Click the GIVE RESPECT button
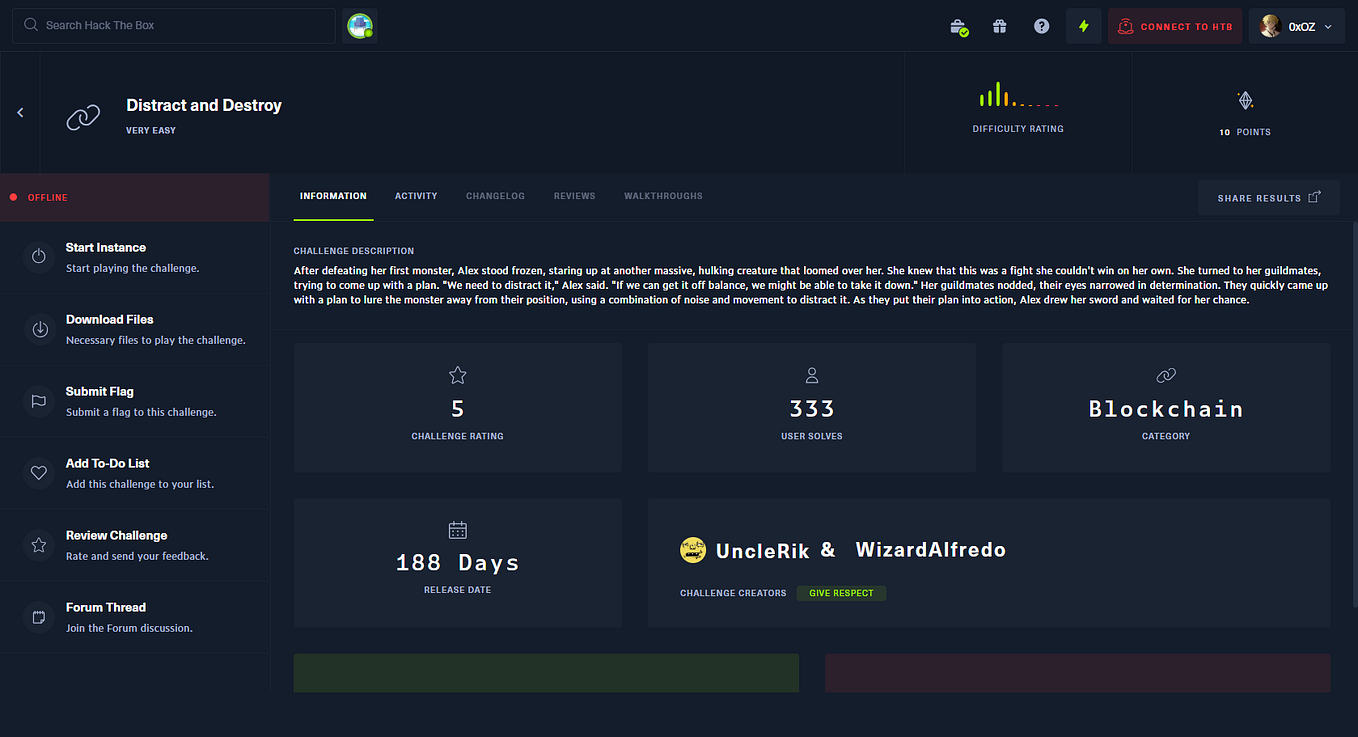Image resolution: width=1358 pixels, height=737 pixels. tap(841, 592)
